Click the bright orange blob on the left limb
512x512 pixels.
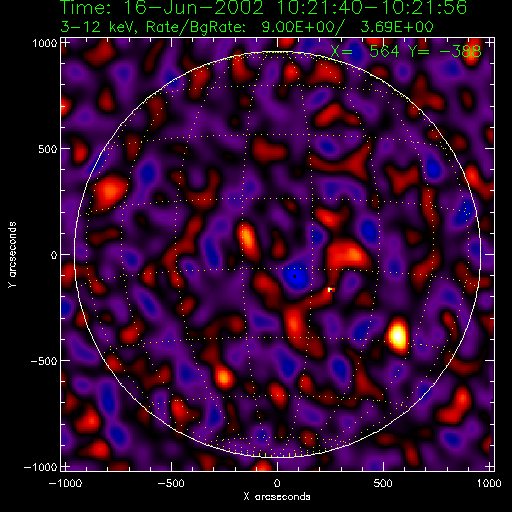[110, 192]
